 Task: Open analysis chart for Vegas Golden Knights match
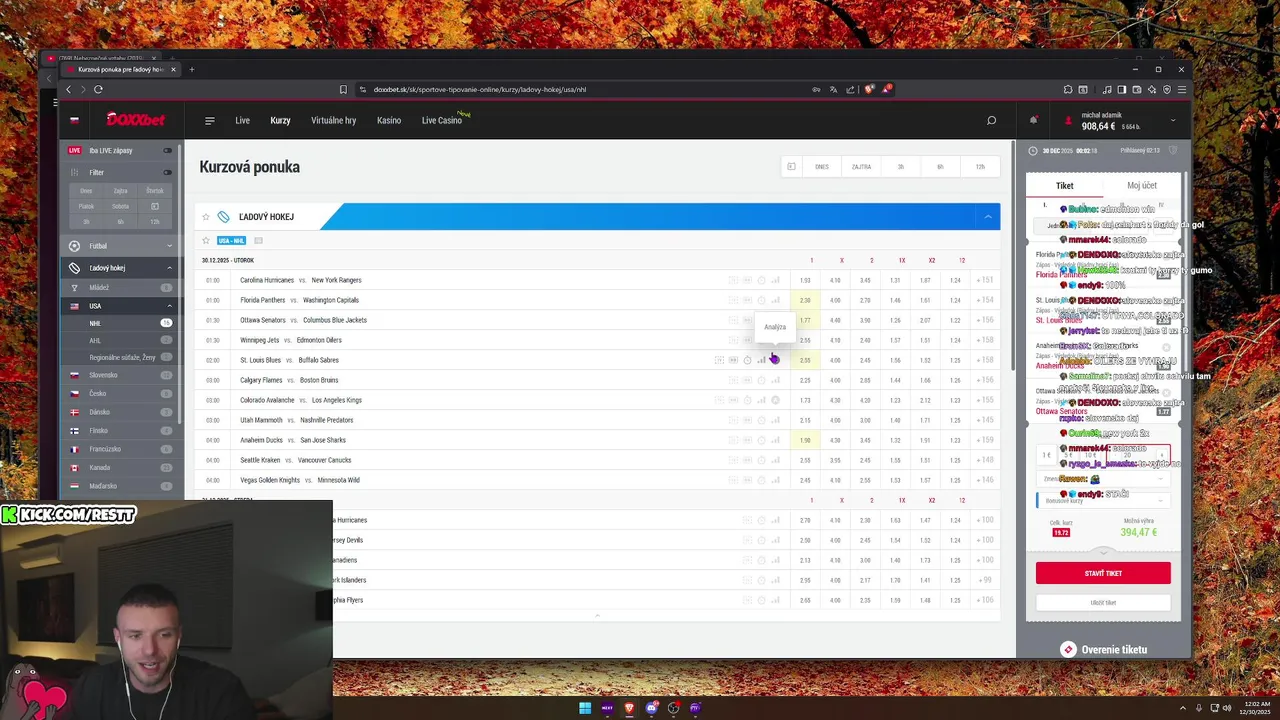point(775,480)
